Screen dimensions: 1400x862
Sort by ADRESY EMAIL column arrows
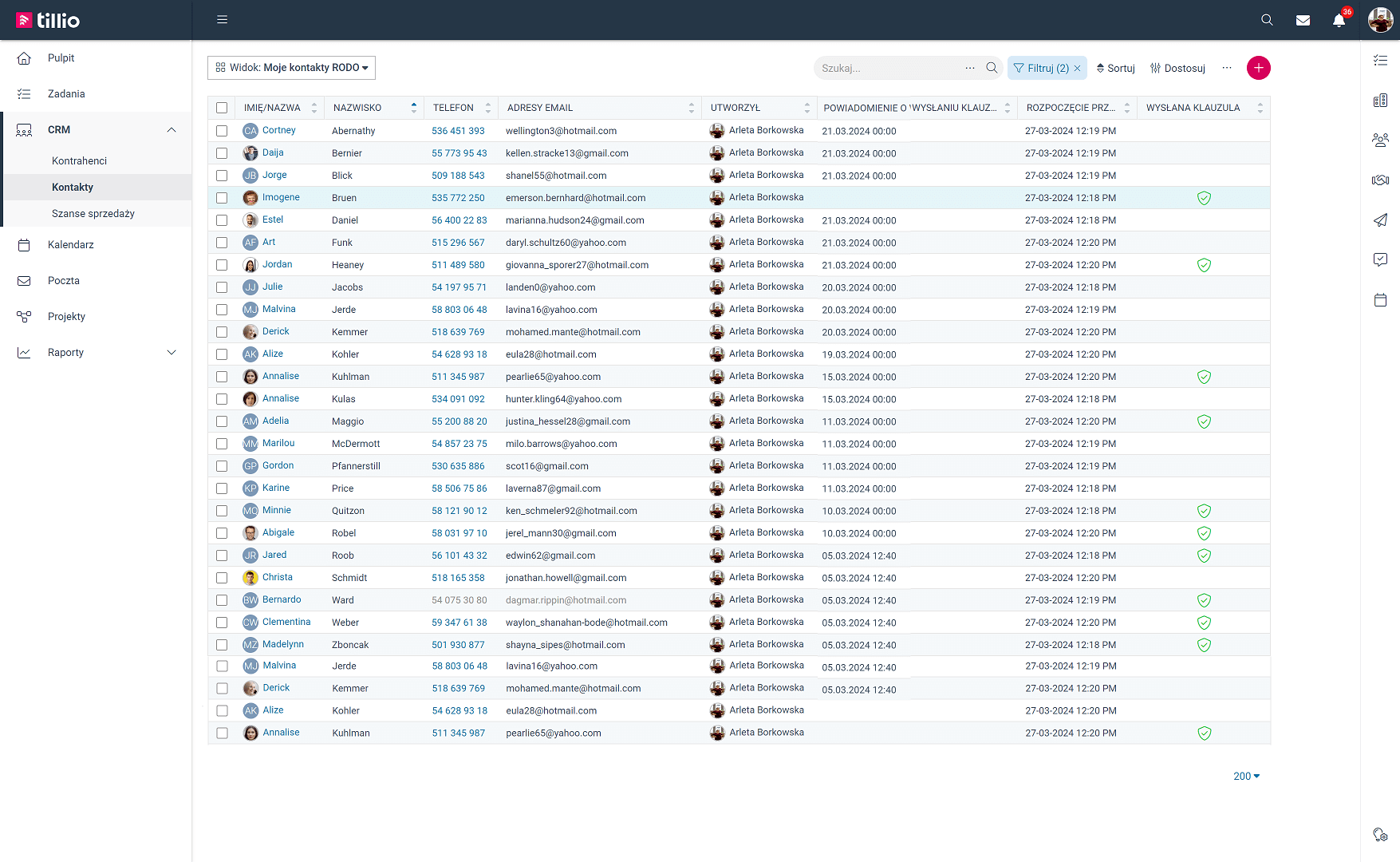[691, 108]
